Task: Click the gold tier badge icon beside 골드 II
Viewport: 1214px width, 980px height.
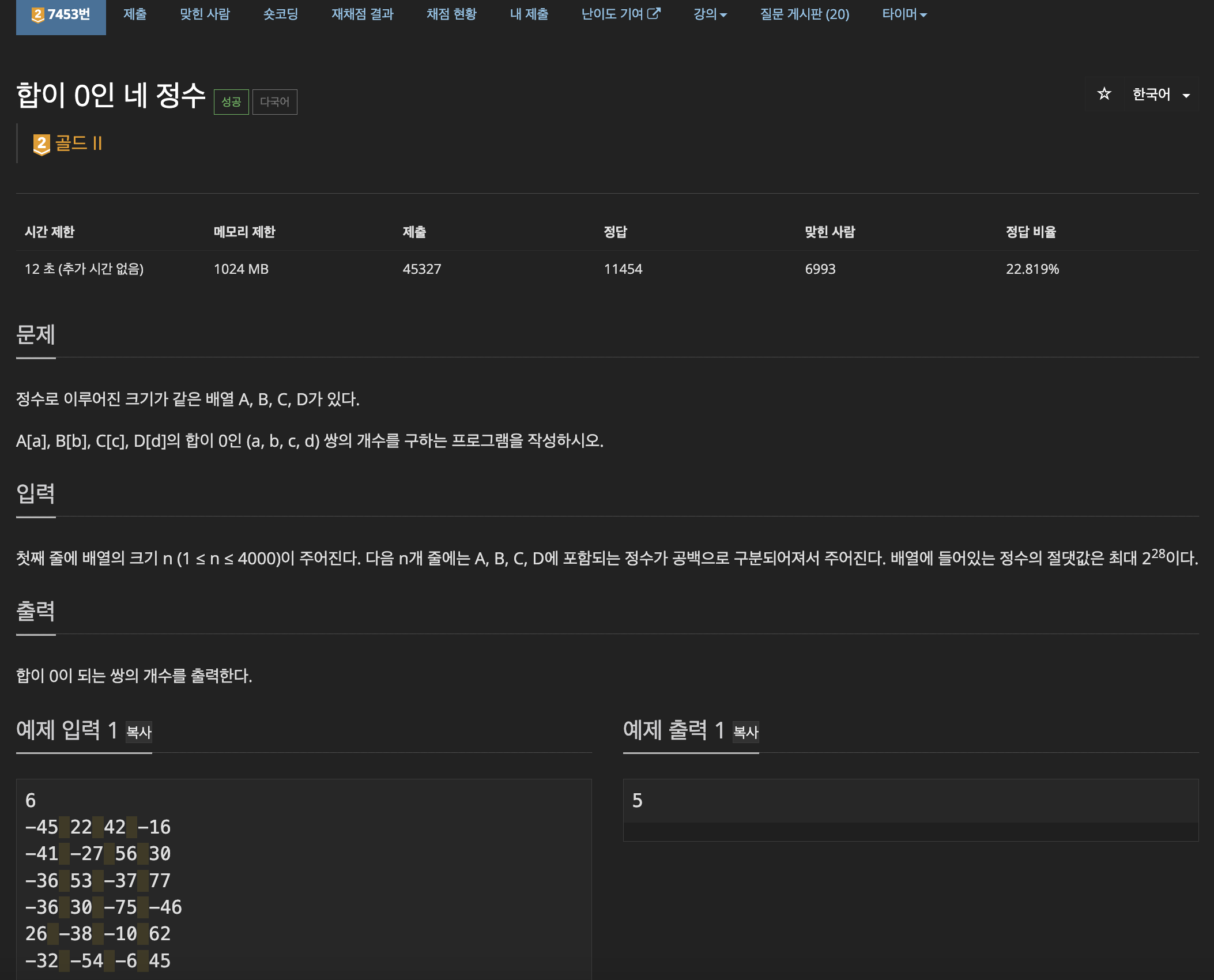Action: click(x=42, y=144)
